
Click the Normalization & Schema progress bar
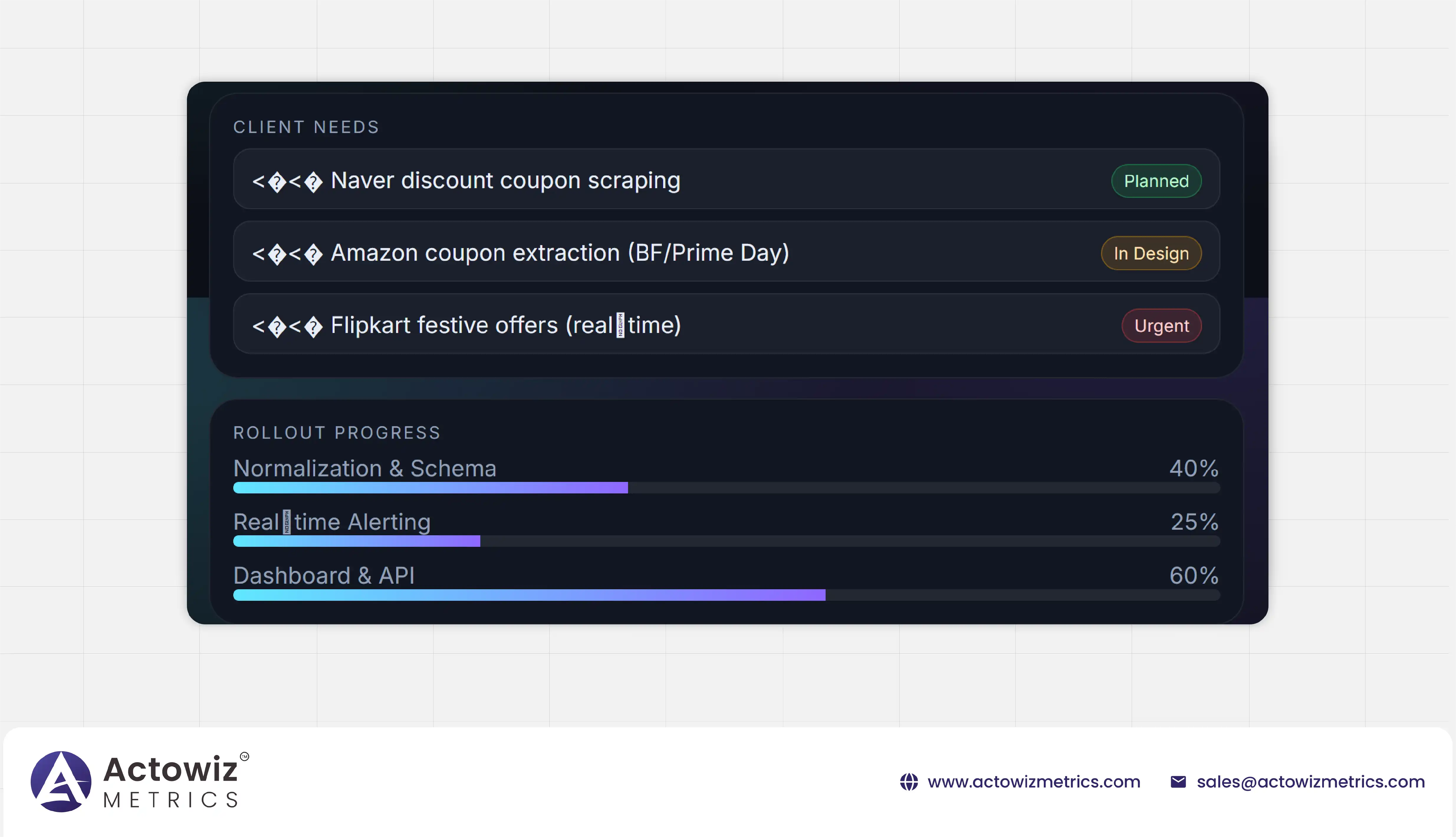tap(726, 488)
